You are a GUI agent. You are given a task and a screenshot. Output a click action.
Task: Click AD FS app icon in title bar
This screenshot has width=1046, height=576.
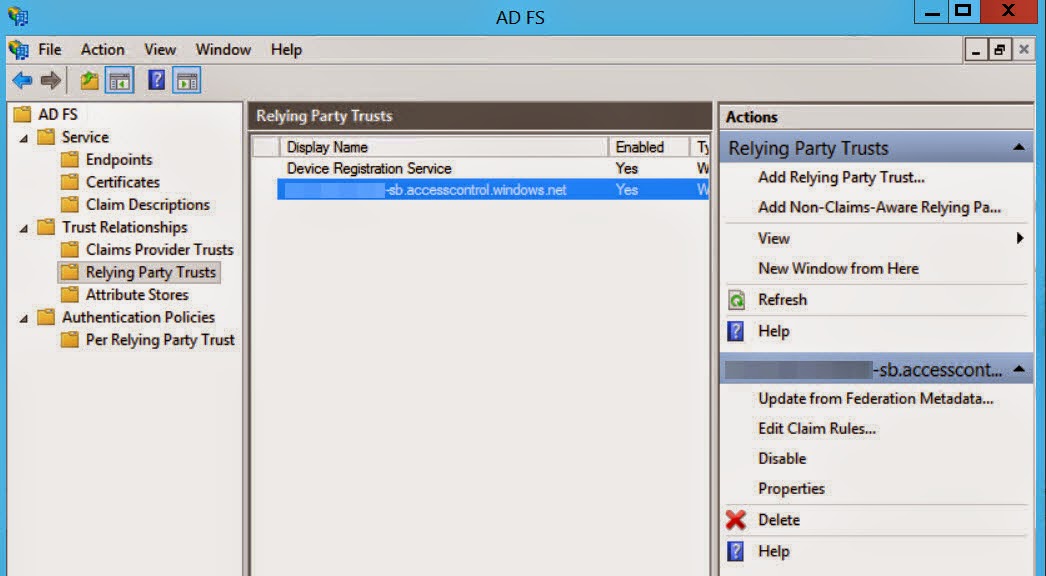pyautogui.click(x=19, y=16)
